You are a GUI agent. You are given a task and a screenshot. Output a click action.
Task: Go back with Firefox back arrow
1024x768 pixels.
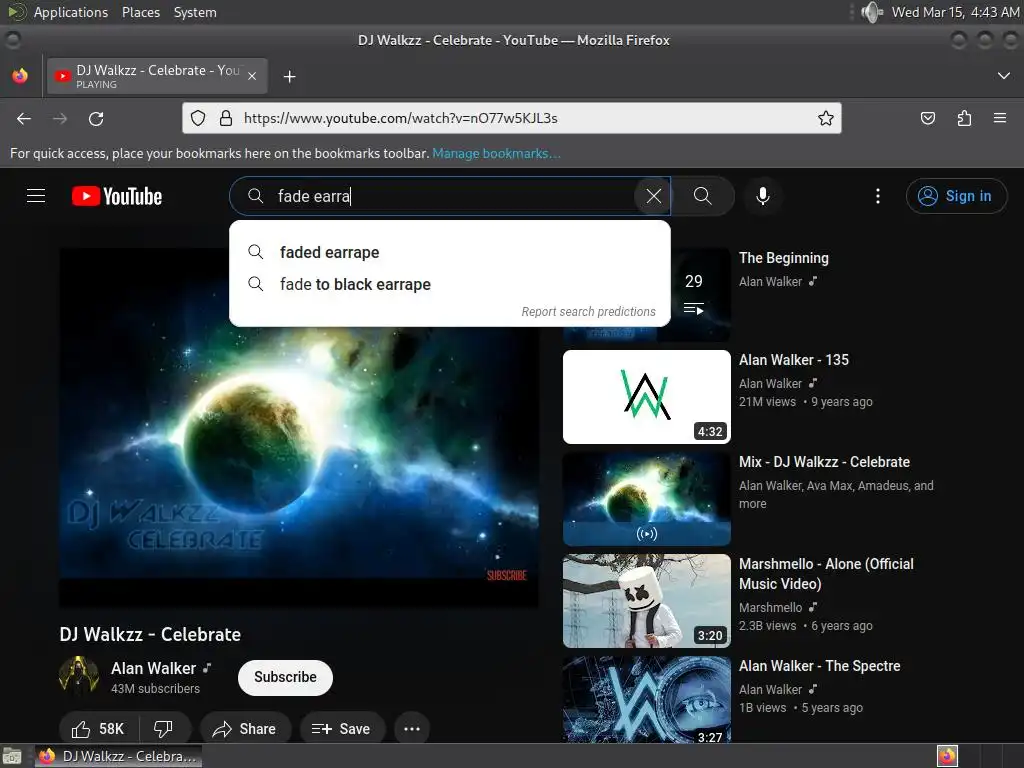point(24,118)
